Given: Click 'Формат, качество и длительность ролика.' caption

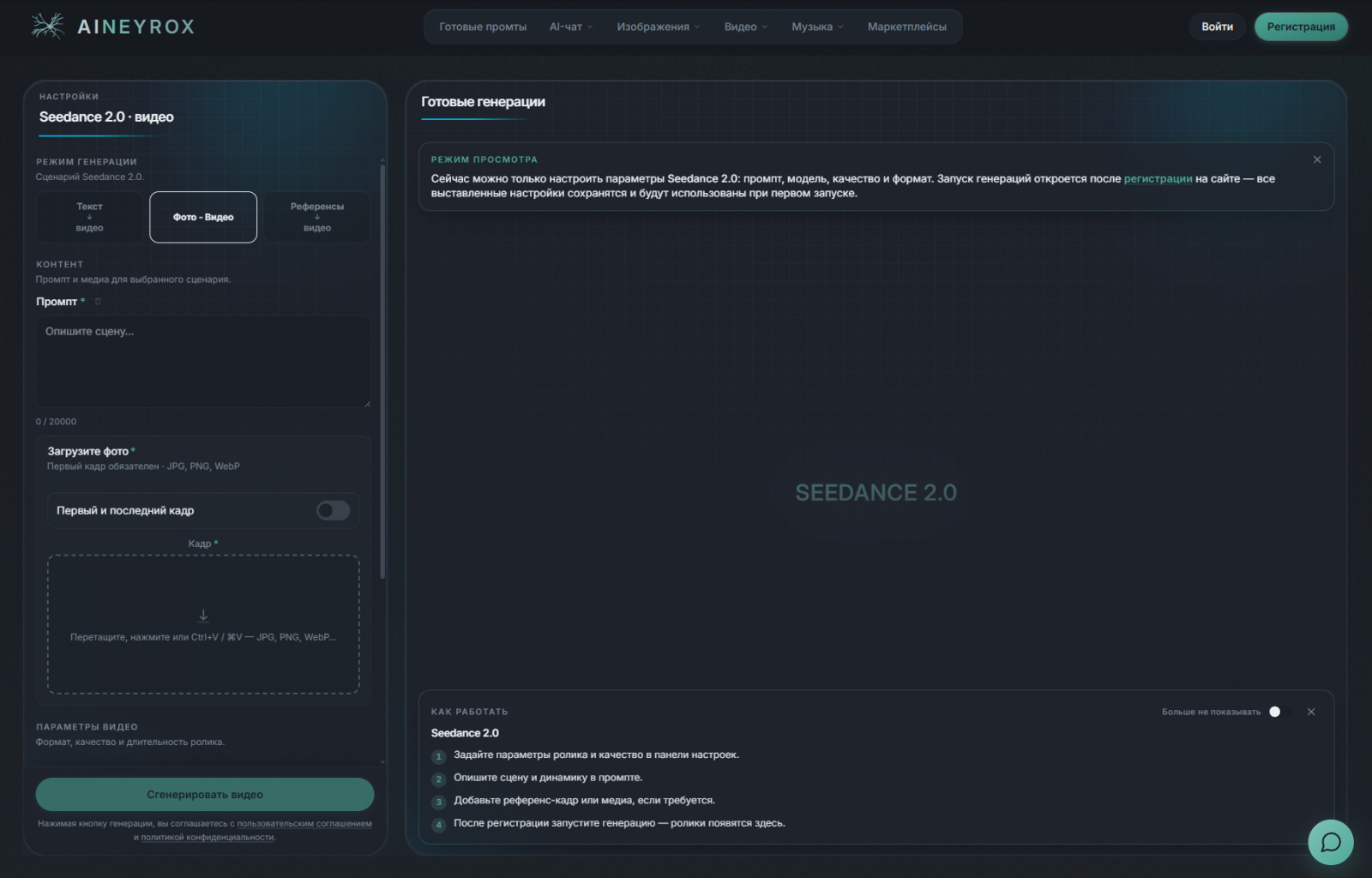Looking at the screenshot, I should 130,743.
